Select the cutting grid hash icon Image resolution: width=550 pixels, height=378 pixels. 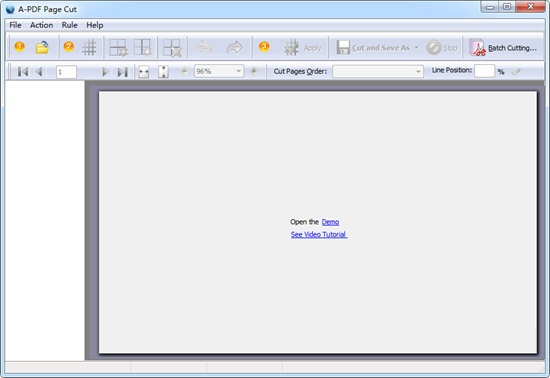tap(89, 47)
